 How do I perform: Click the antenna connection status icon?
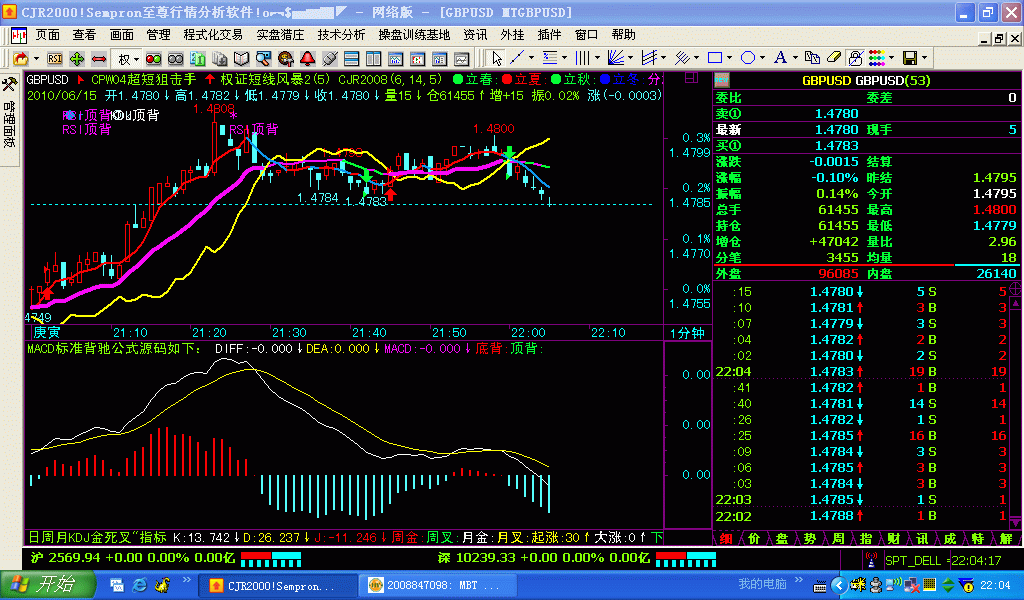[x=871, y=560]
